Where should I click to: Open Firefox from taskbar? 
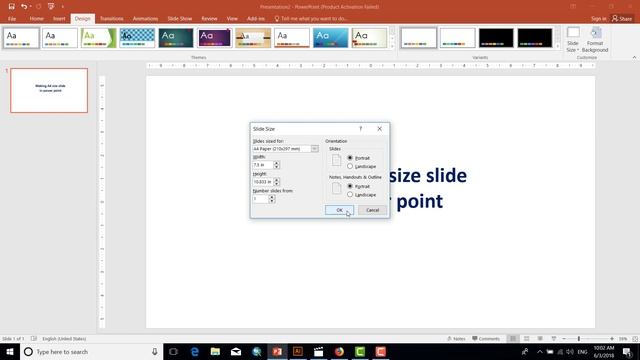pyautogui.click(x=339, y=351)
